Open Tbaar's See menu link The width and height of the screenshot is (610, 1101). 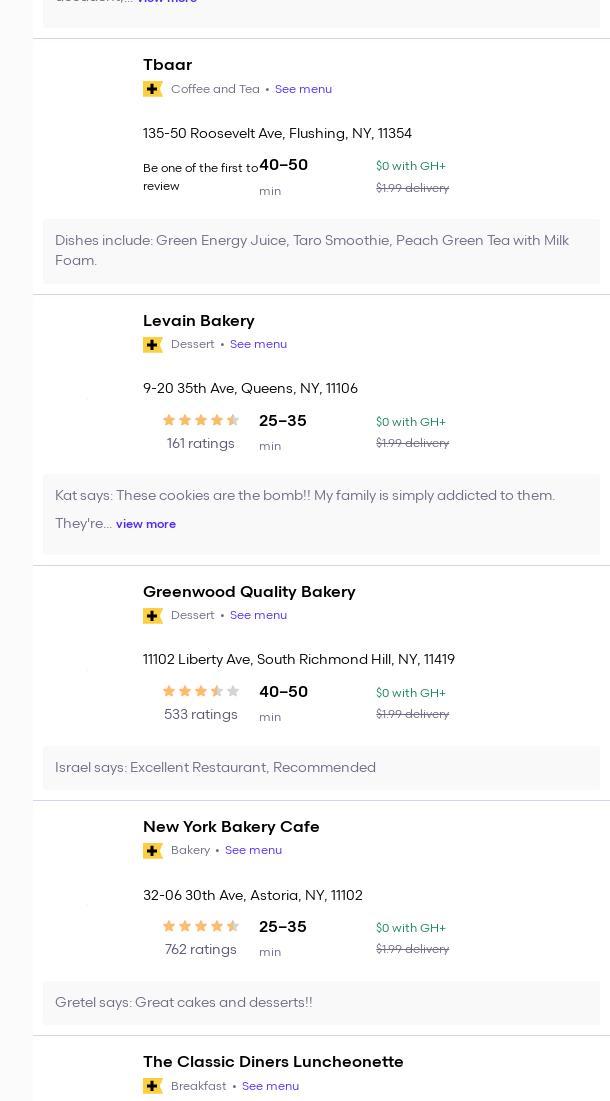pyautogui.click(x=303, y=89)
